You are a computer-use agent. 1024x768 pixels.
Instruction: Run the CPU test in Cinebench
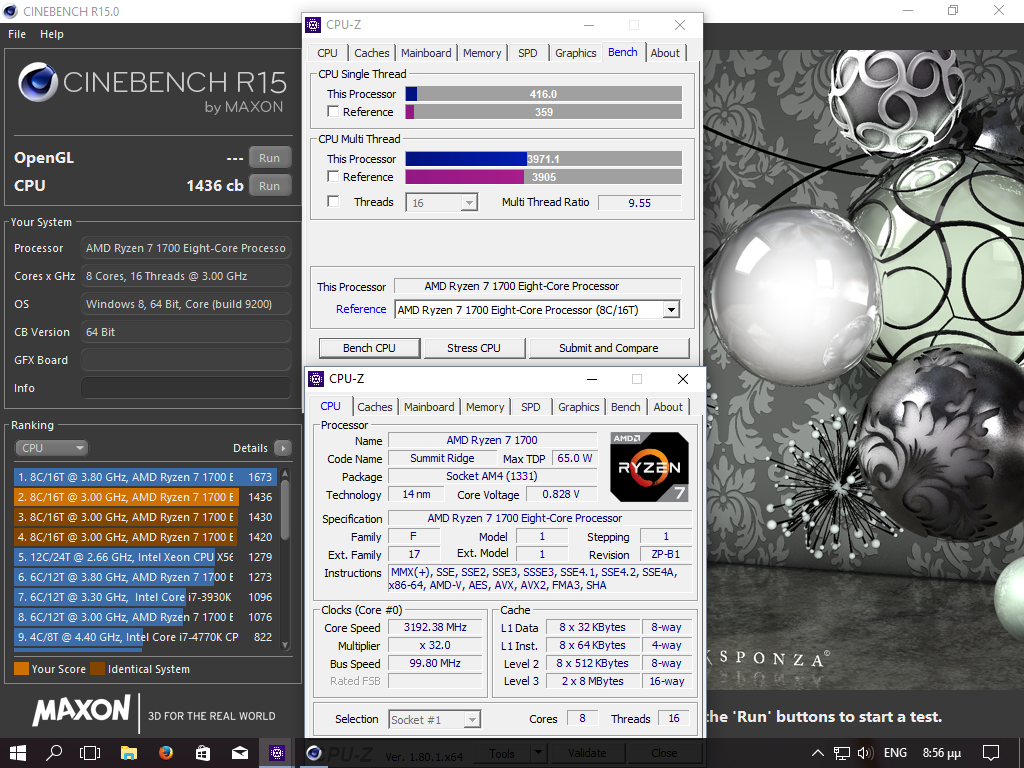click(x=269, y=186)
